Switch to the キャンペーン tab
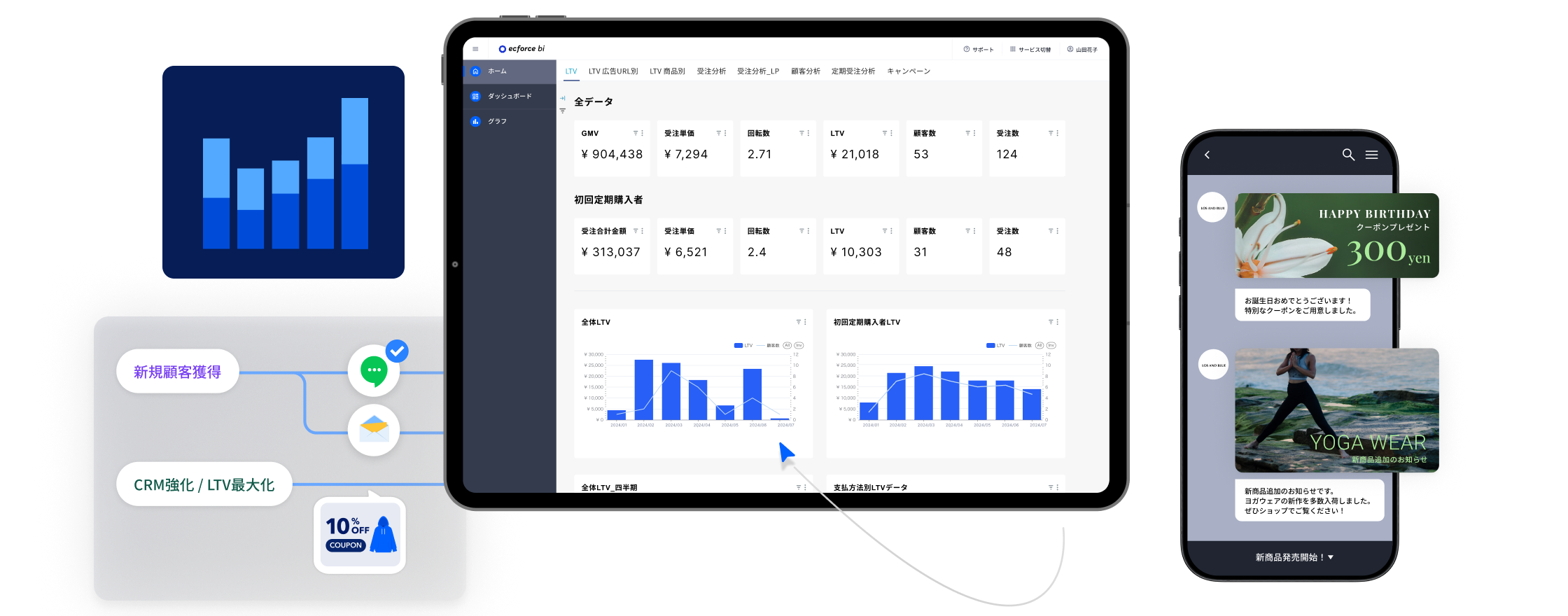The width and height of the screenshot is (1568, 616). pos(908,71)
